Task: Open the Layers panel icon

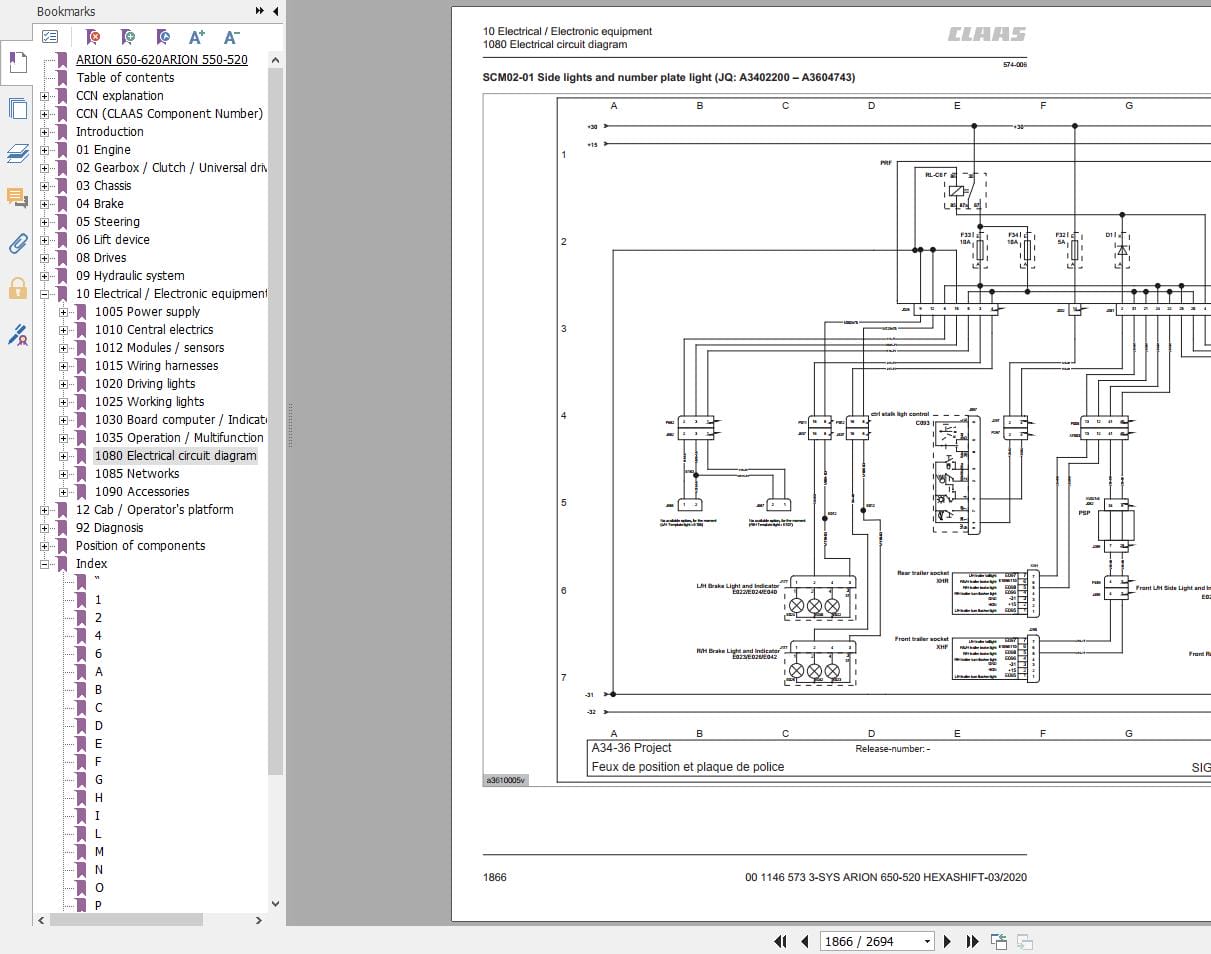Action: [x=17, y=152]
